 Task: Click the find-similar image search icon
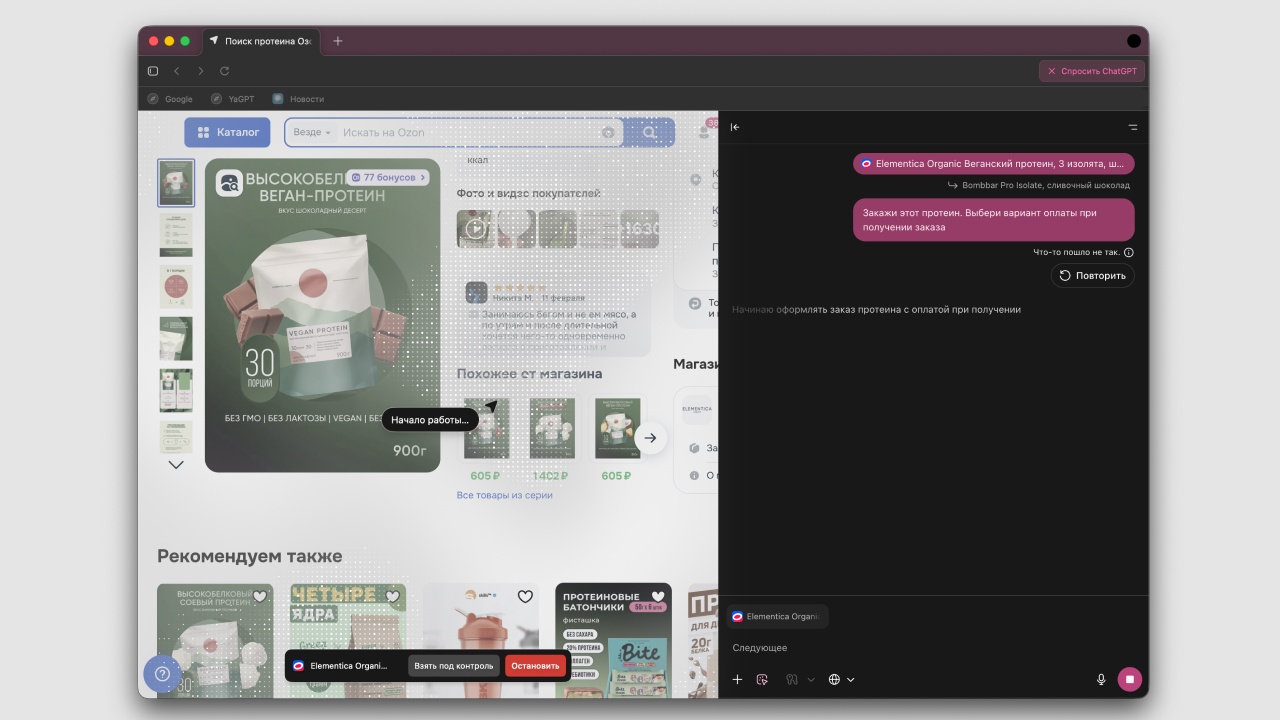[x=229, y=183]
